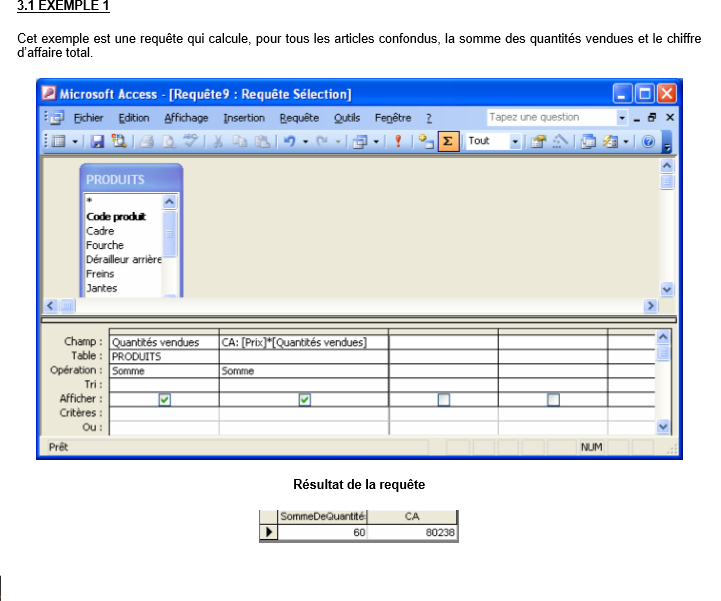Click the 'Tapez une question' input box

pos(552,117)
